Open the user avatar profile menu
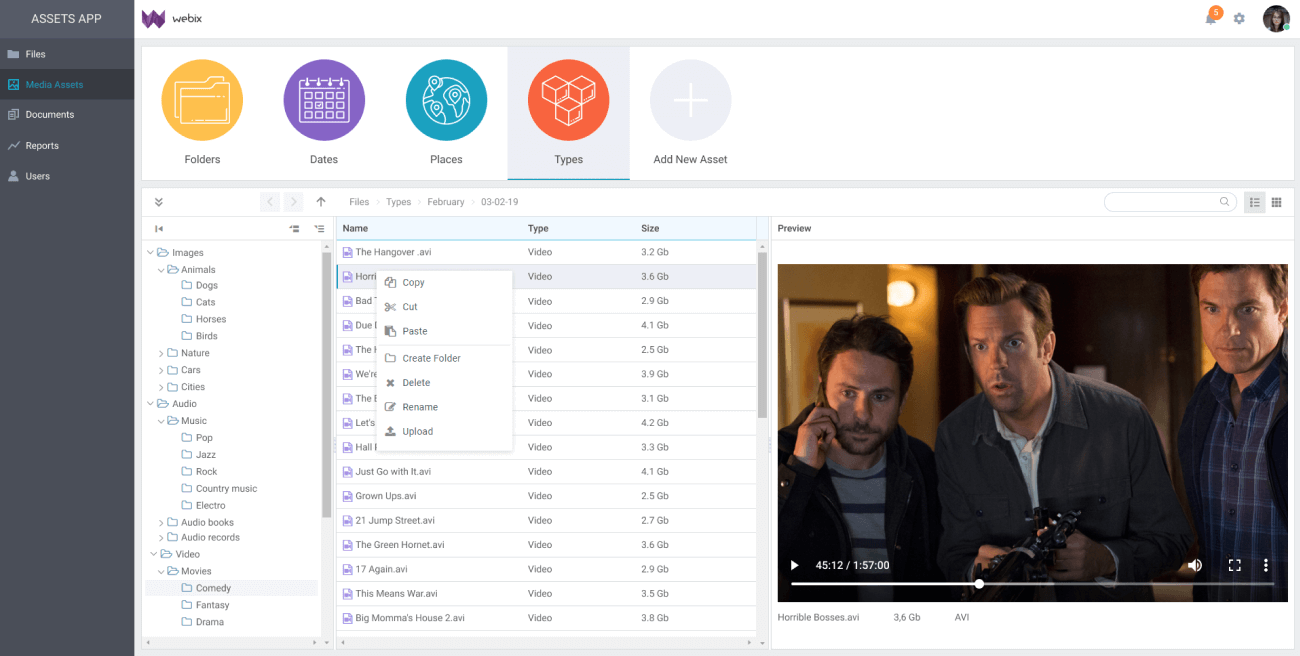 point(1276,19)
